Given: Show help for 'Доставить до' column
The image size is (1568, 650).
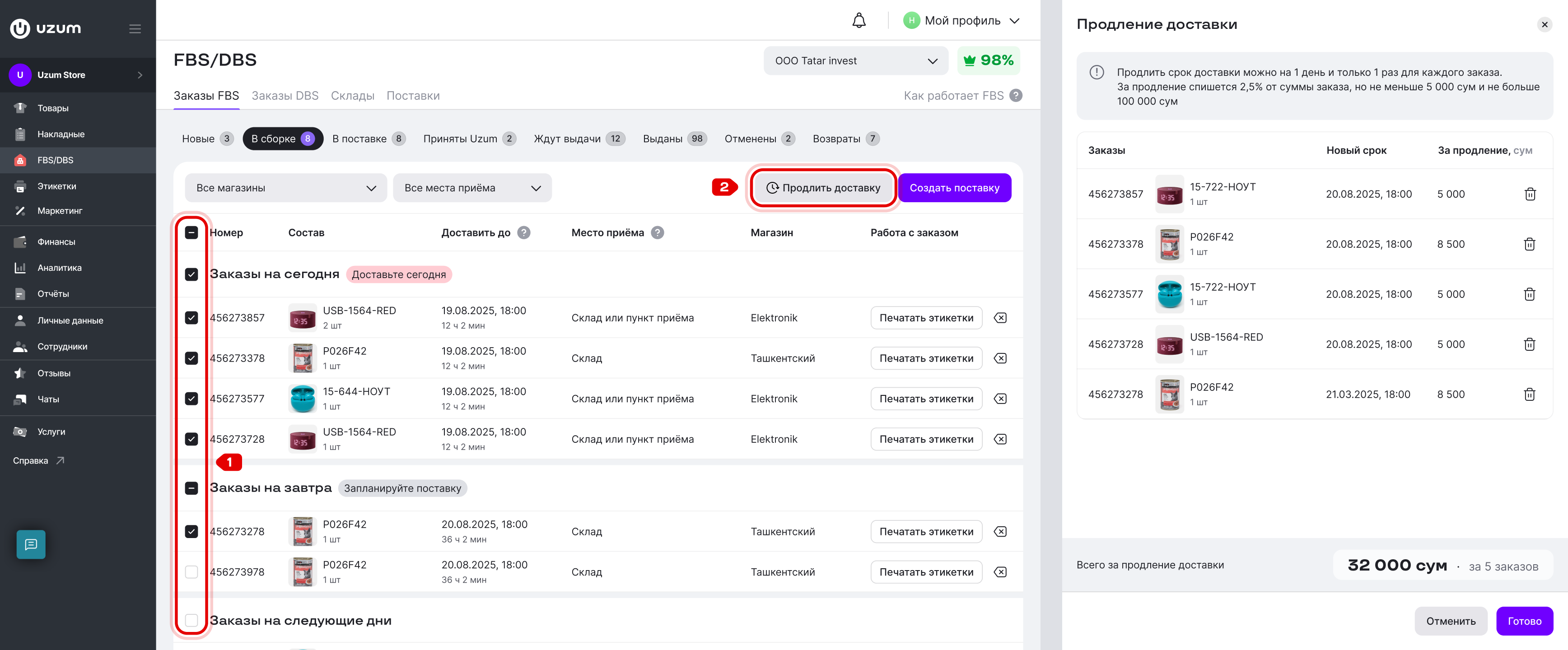Looking at the screenshot, I should coord(523,232).
